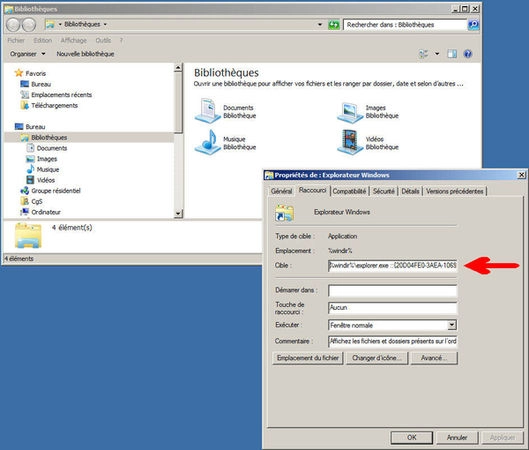
Task: Select Documents in the navigation tree
Action: [52, 148]
